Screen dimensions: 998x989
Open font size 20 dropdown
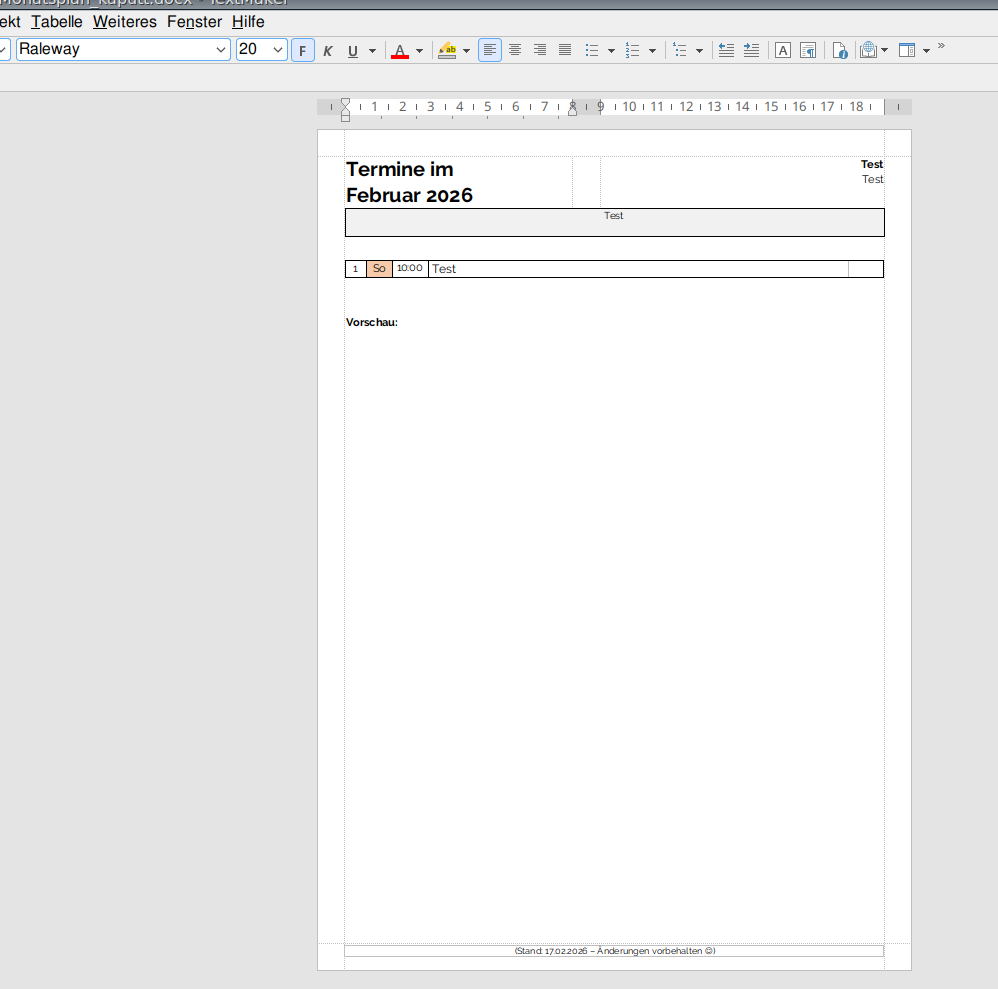point(278,50)
